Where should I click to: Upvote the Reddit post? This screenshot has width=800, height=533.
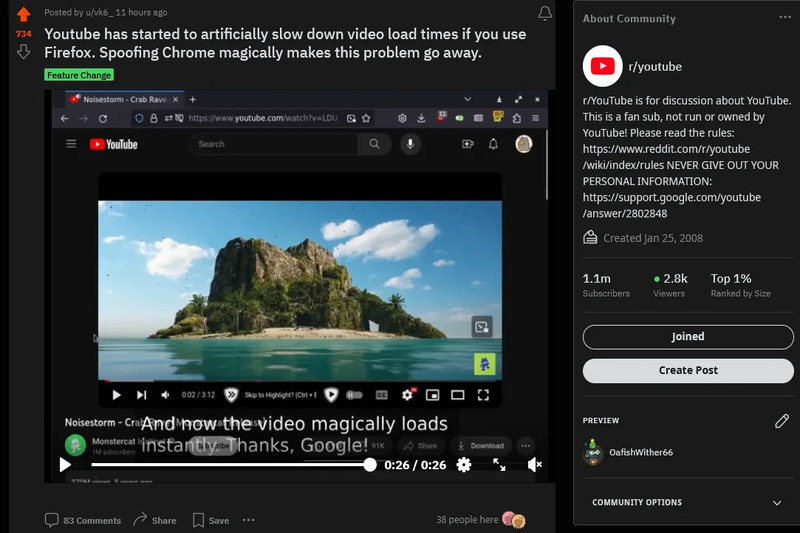[23, 14]
